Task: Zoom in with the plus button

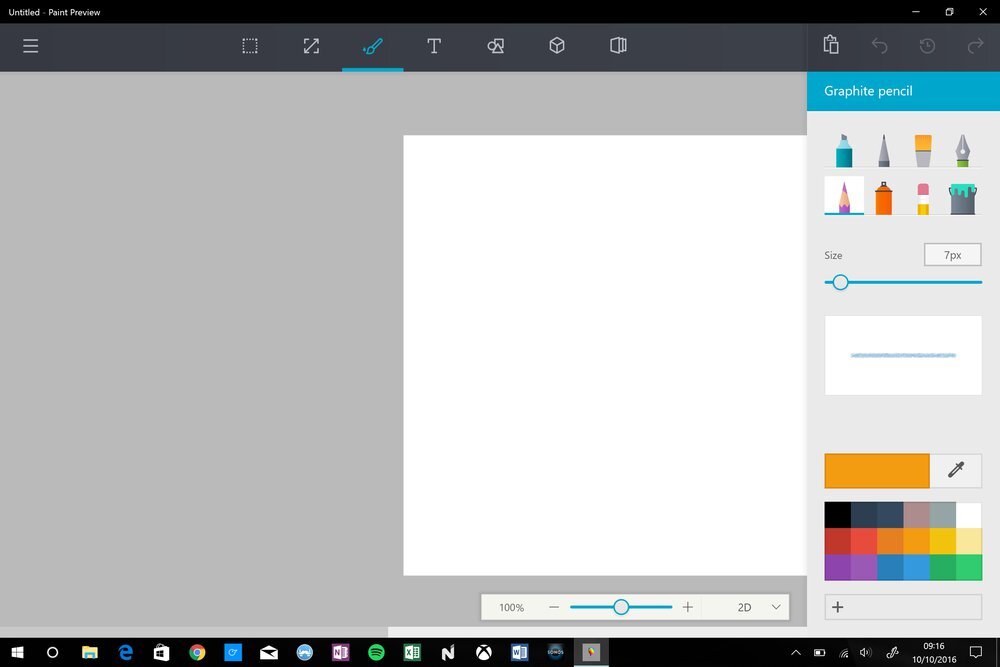Action: [687, 607]
